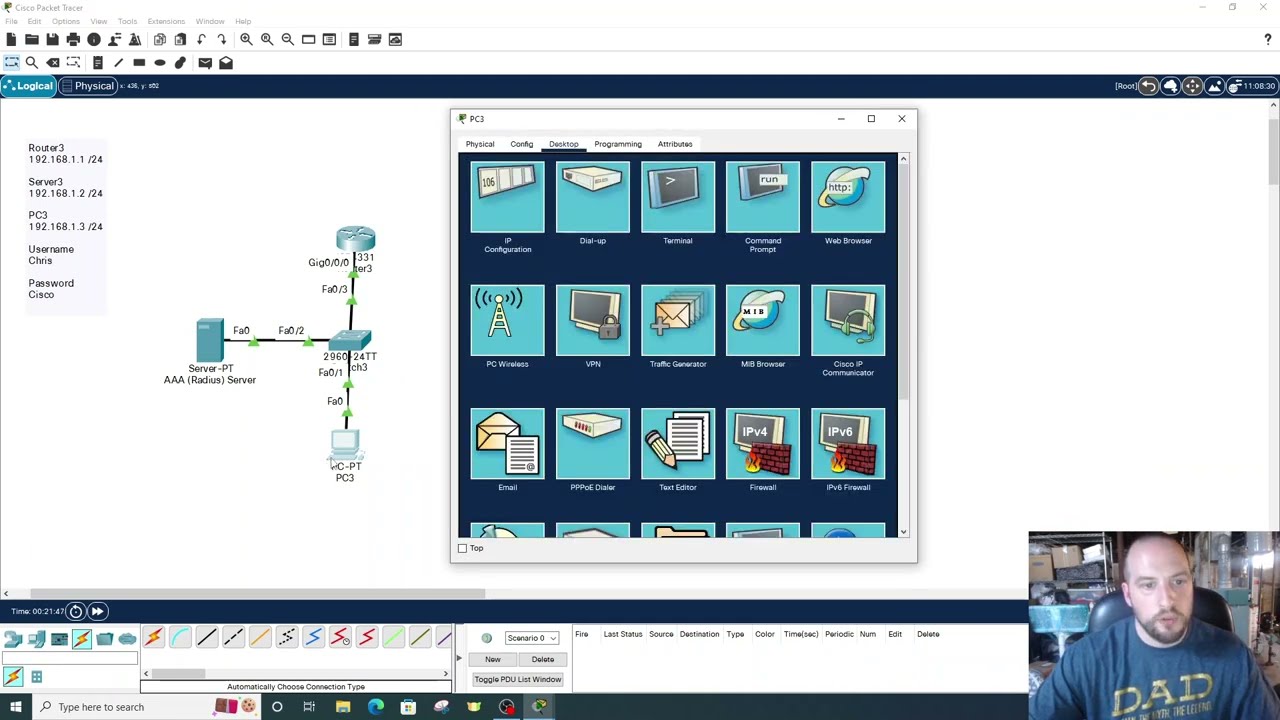
Task: Click the Print toolbar icon
Action: (73, 39)
